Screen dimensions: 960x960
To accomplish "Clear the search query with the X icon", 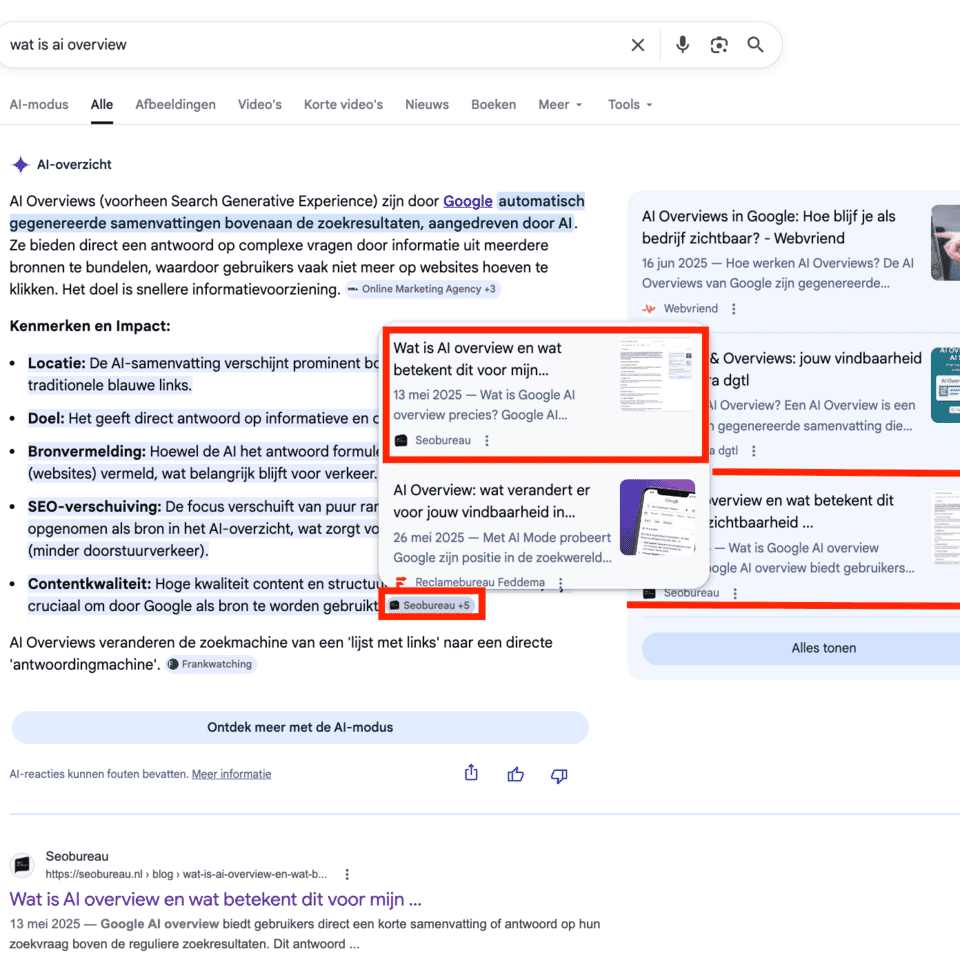I will pos(638,44).
